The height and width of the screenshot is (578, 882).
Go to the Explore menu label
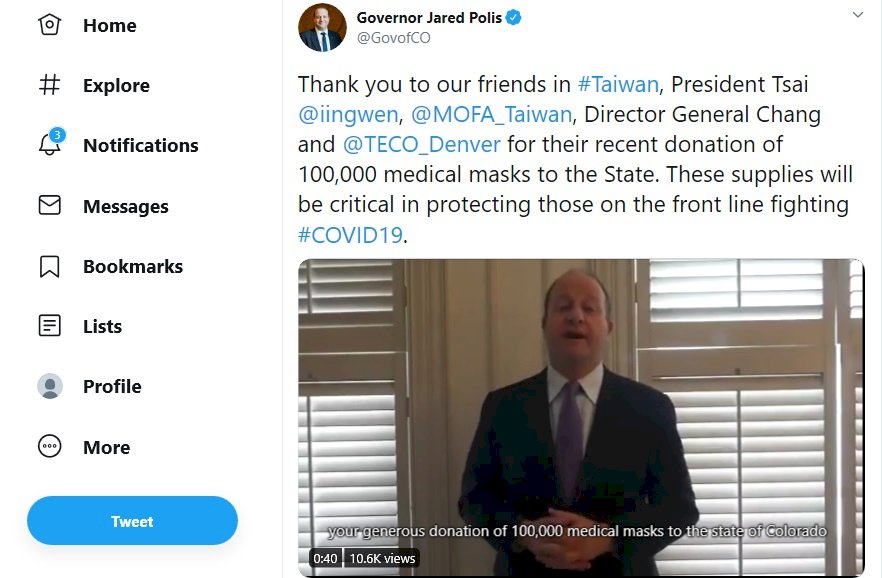[116, 85]
